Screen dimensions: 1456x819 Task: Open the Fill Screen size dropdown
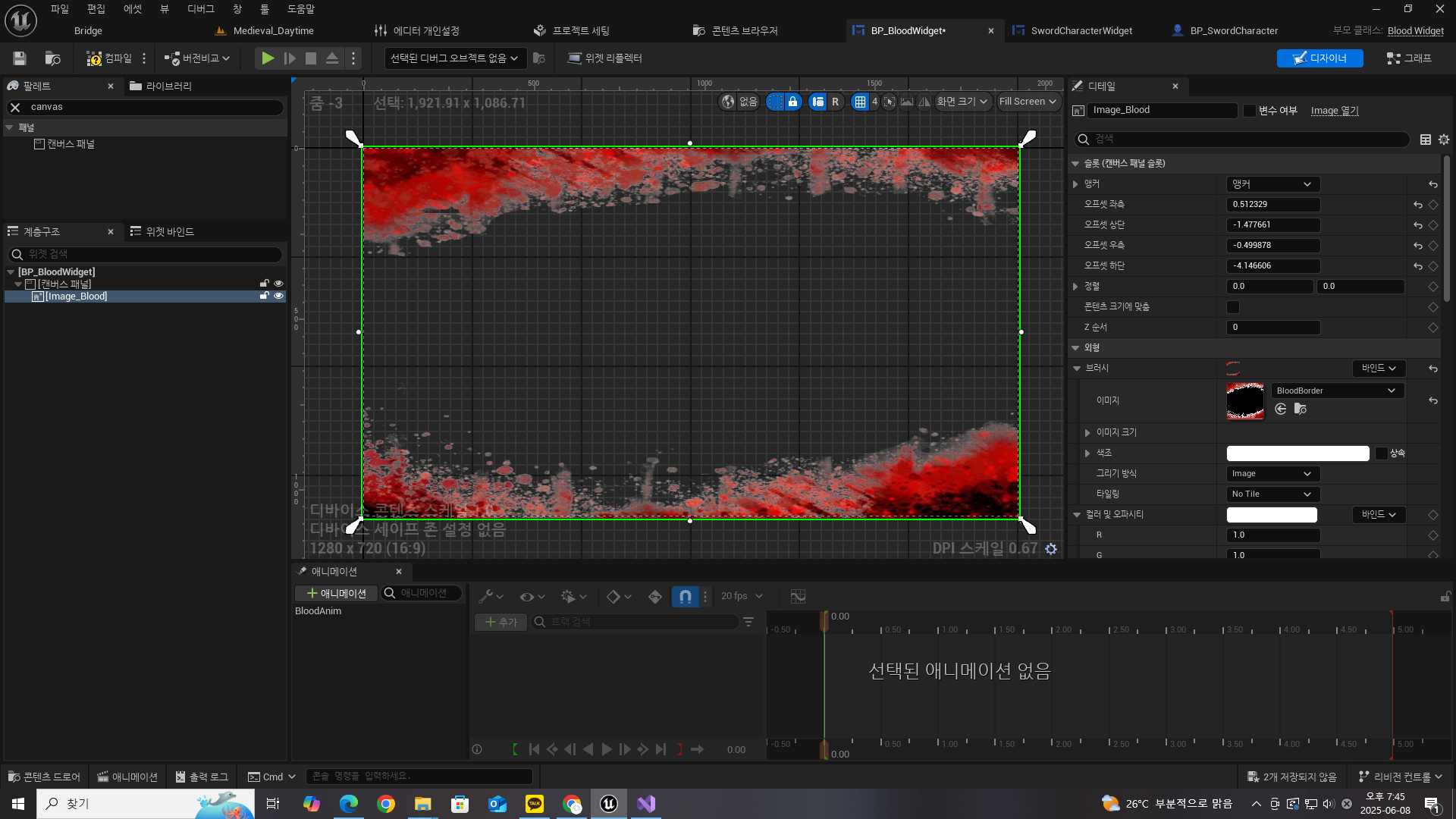[1028, 102]
